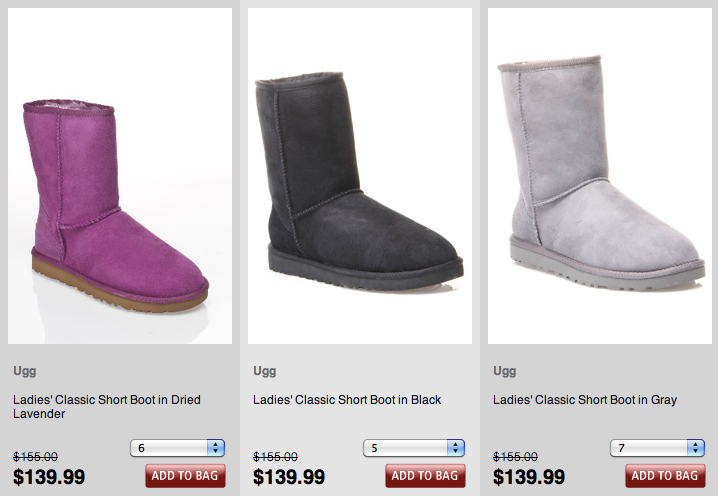
Task: Open size dropdown showing 7
Action: pos(658,448)
